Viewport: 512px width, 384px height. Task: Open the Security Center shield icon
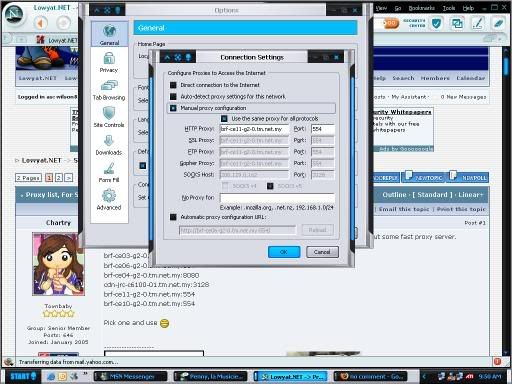tap(436, 23)
